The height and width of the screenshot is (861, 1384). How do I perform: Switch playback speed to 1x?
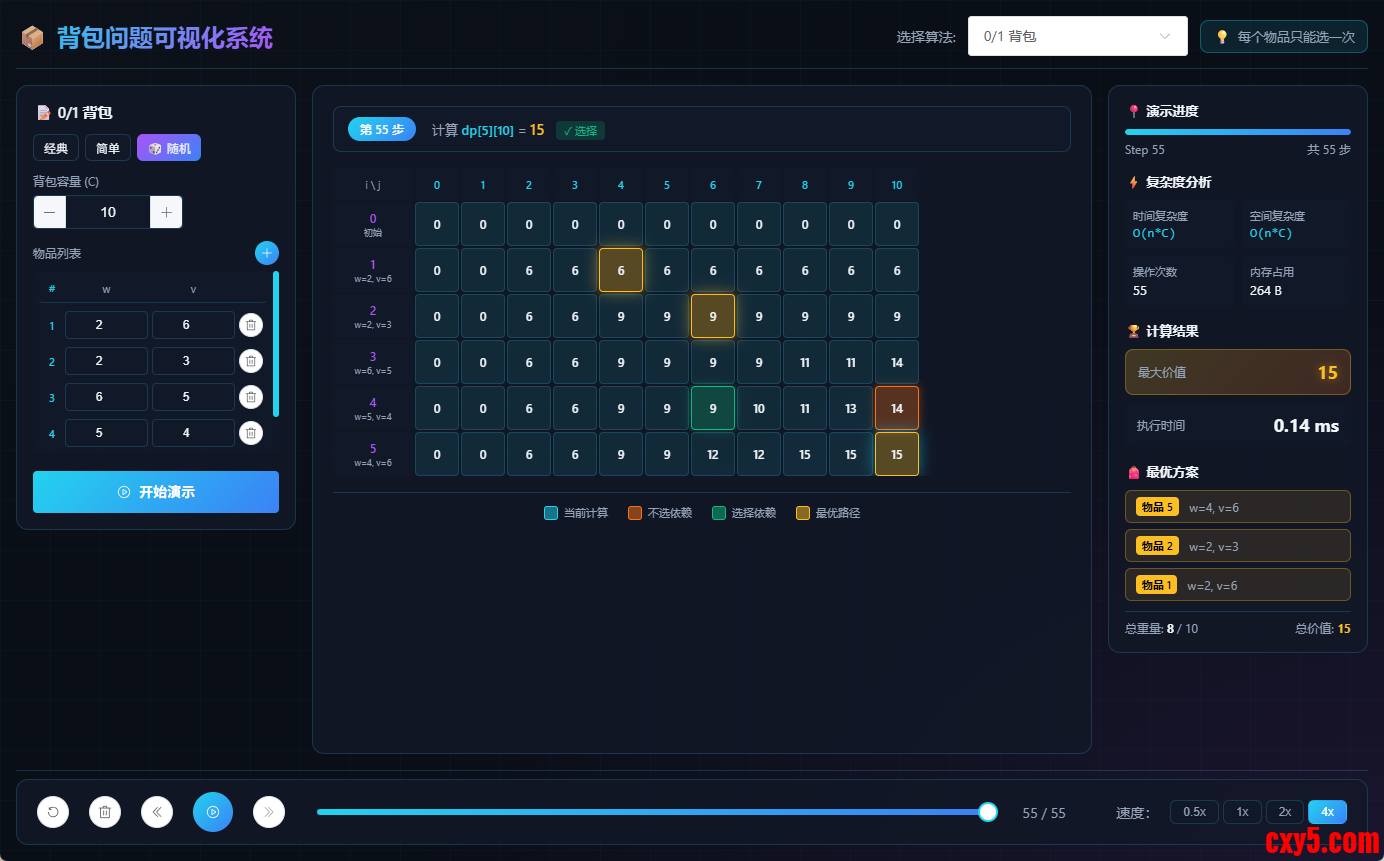[1241, 812]
